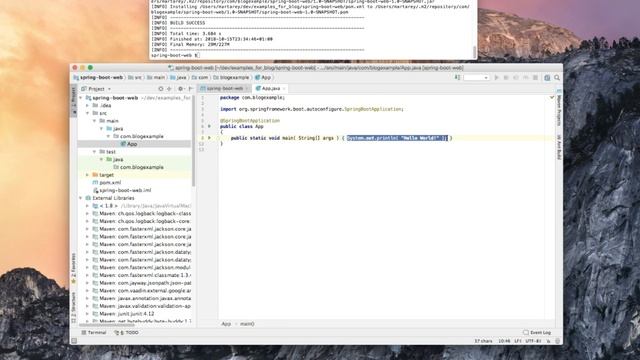This screenshot has height=360, width=640.
Task: Select Maven com.jayway.jsonpath library row
Action: (x=142, y=283)
